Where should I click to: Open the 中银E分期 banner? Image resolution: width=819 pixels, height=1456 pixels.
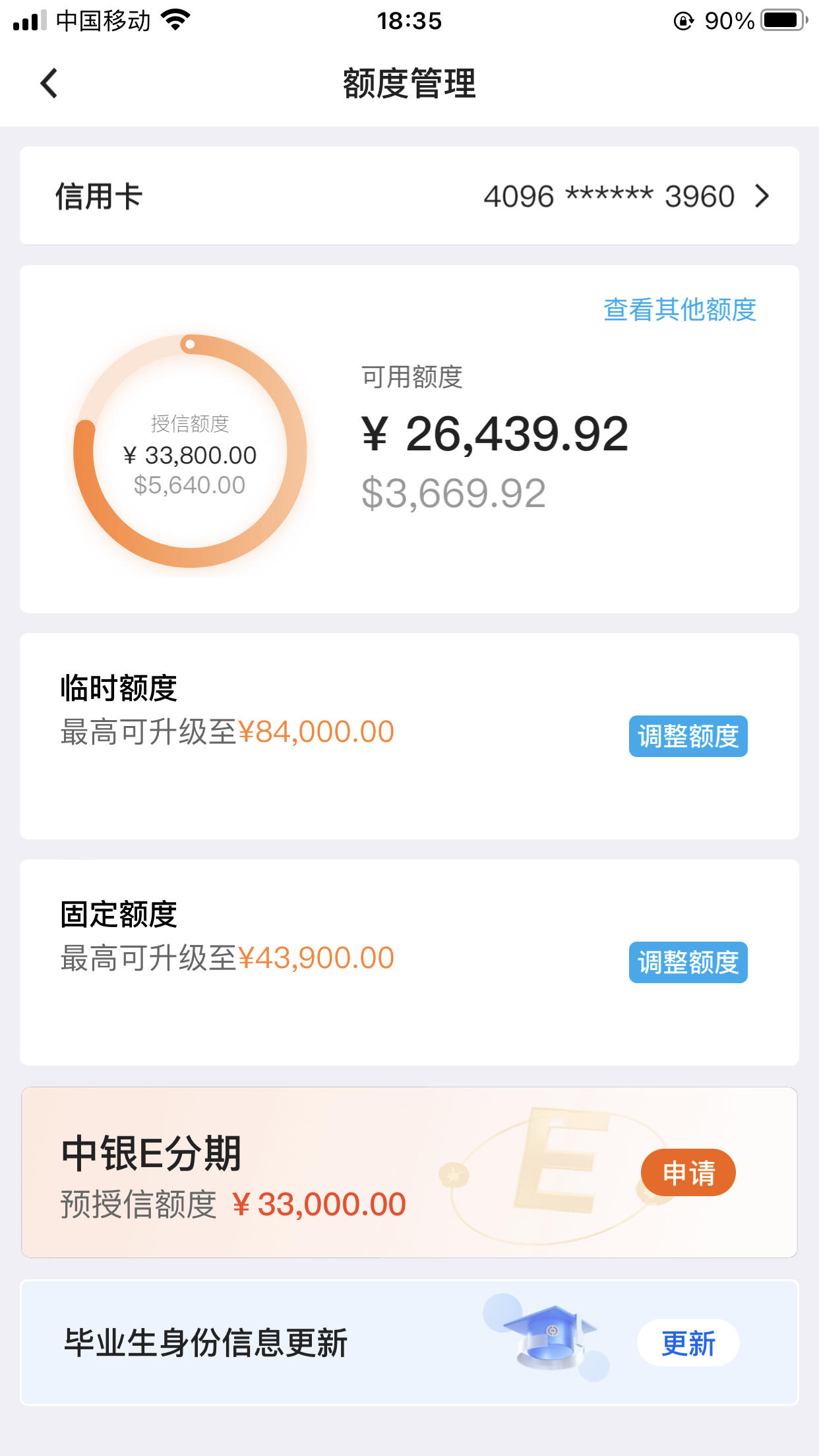pyautogui.click(x=409, y=1172)
